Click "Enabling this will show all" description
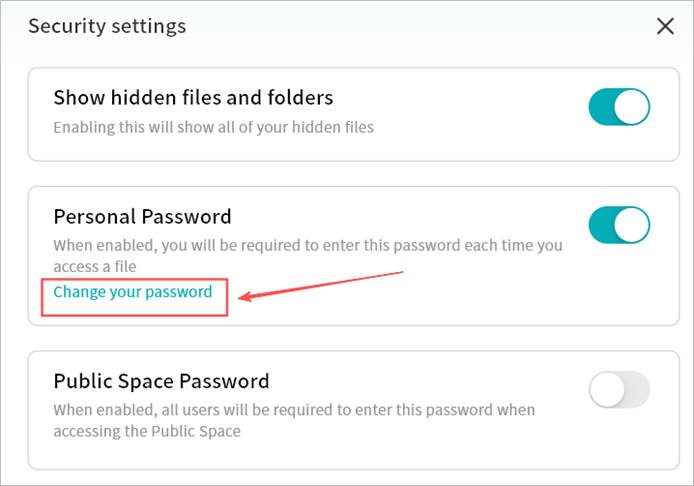Screen dimensions: 694x486 [x=213, y=127]
